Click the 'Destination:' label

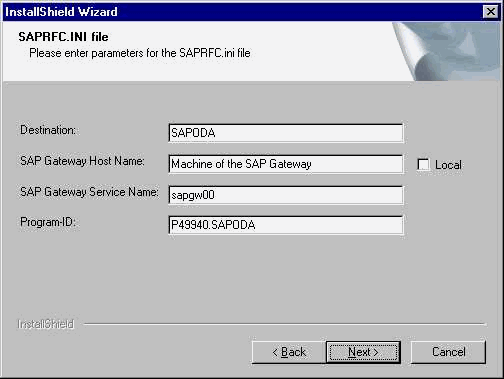[x=48, y=130]
